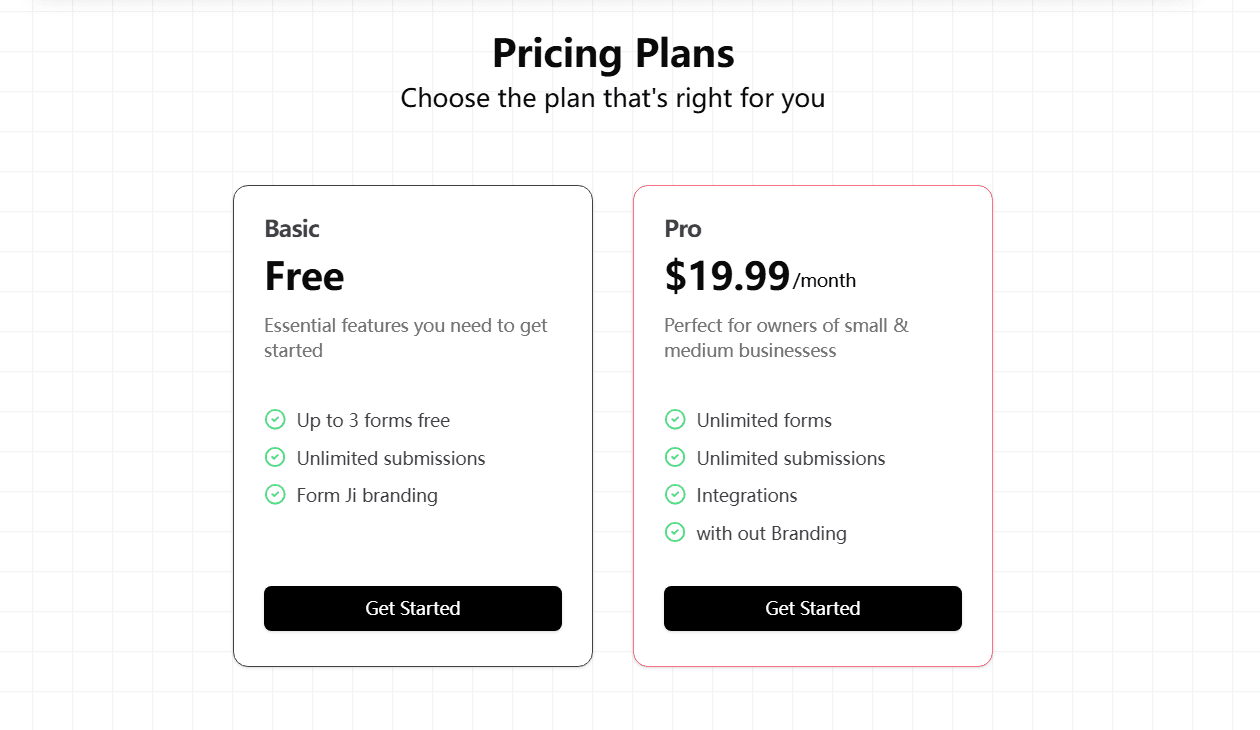Click check icon beside with out Branding
The height and width of the screenshot is (730, 1260).
point(675,532)
